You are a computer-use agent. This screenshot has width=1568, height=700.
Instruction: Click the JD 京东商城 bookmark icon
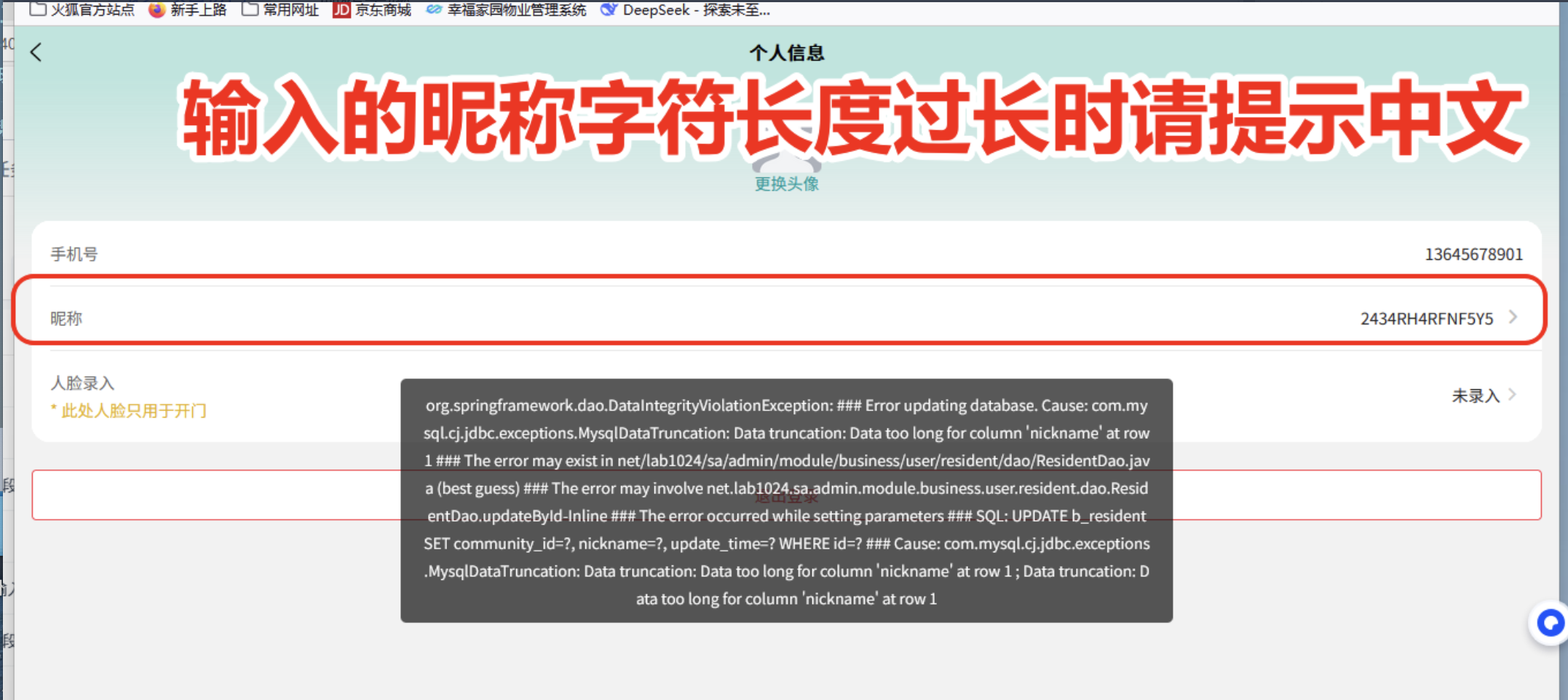point(341,9)
